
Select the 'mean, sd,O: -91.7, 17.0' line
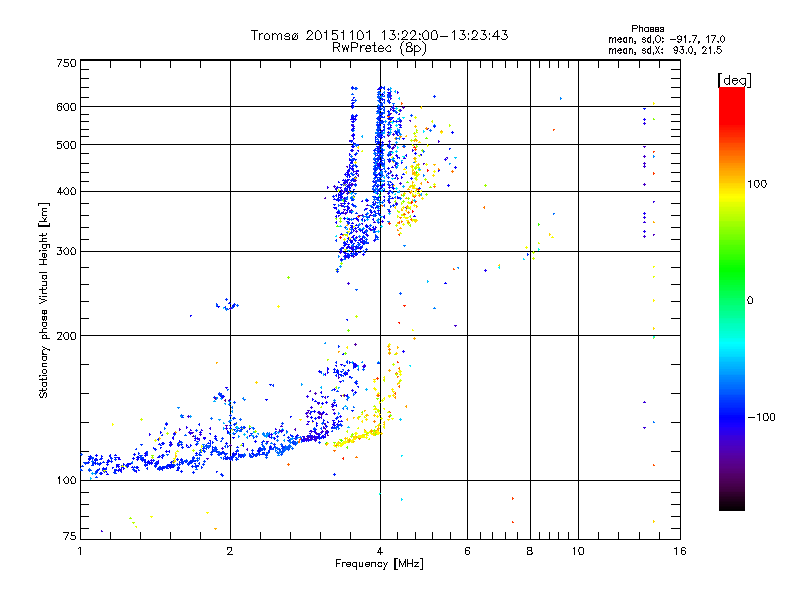click(666, 39)
